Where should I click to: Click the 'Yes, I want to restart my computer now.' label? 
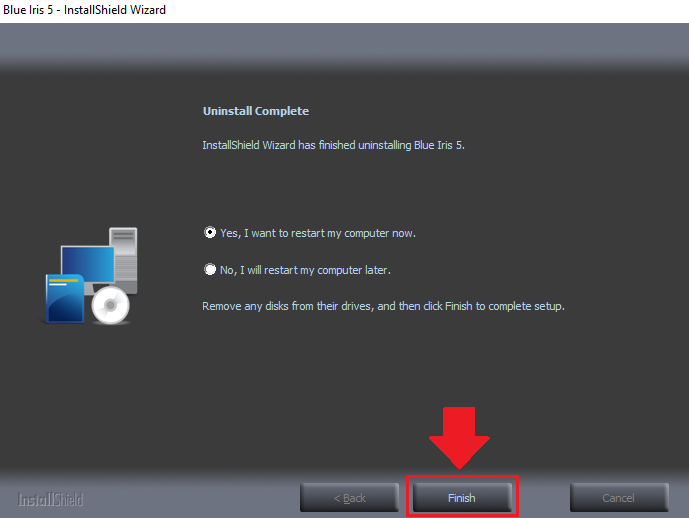(x=318, y=233)
